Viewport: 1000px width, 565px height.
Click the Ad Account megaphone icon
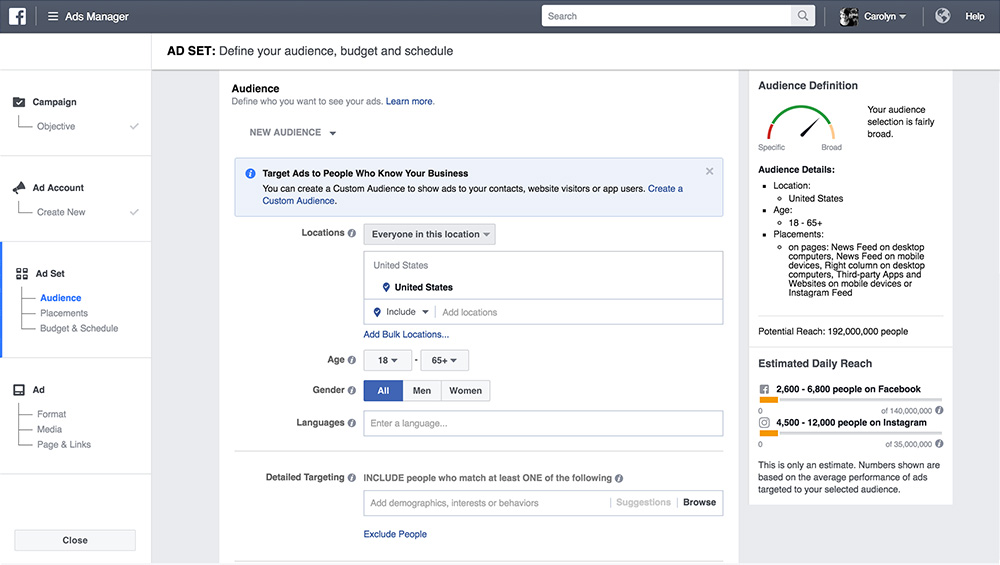click(19, 187)
